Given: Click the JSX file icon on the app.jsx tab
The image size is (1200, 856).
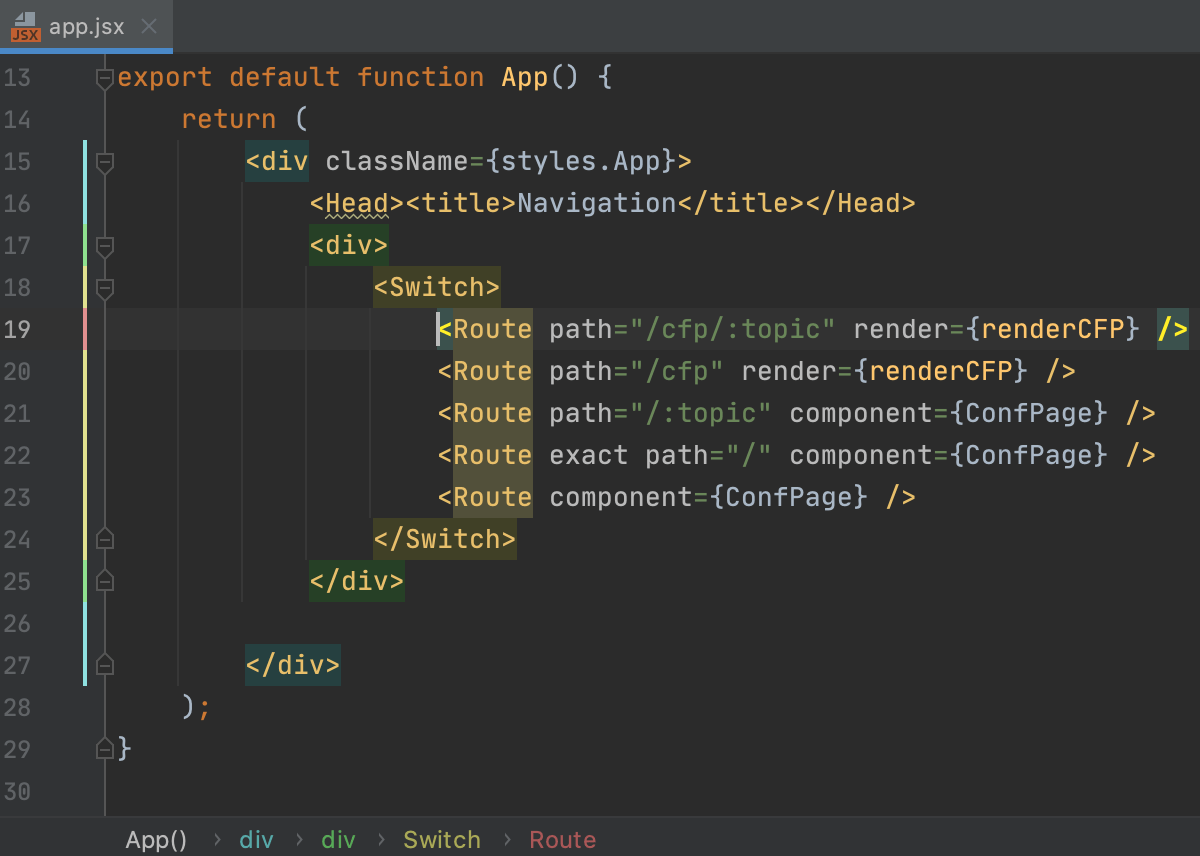Looking at the screenshot, I should (x=24, y=28).
